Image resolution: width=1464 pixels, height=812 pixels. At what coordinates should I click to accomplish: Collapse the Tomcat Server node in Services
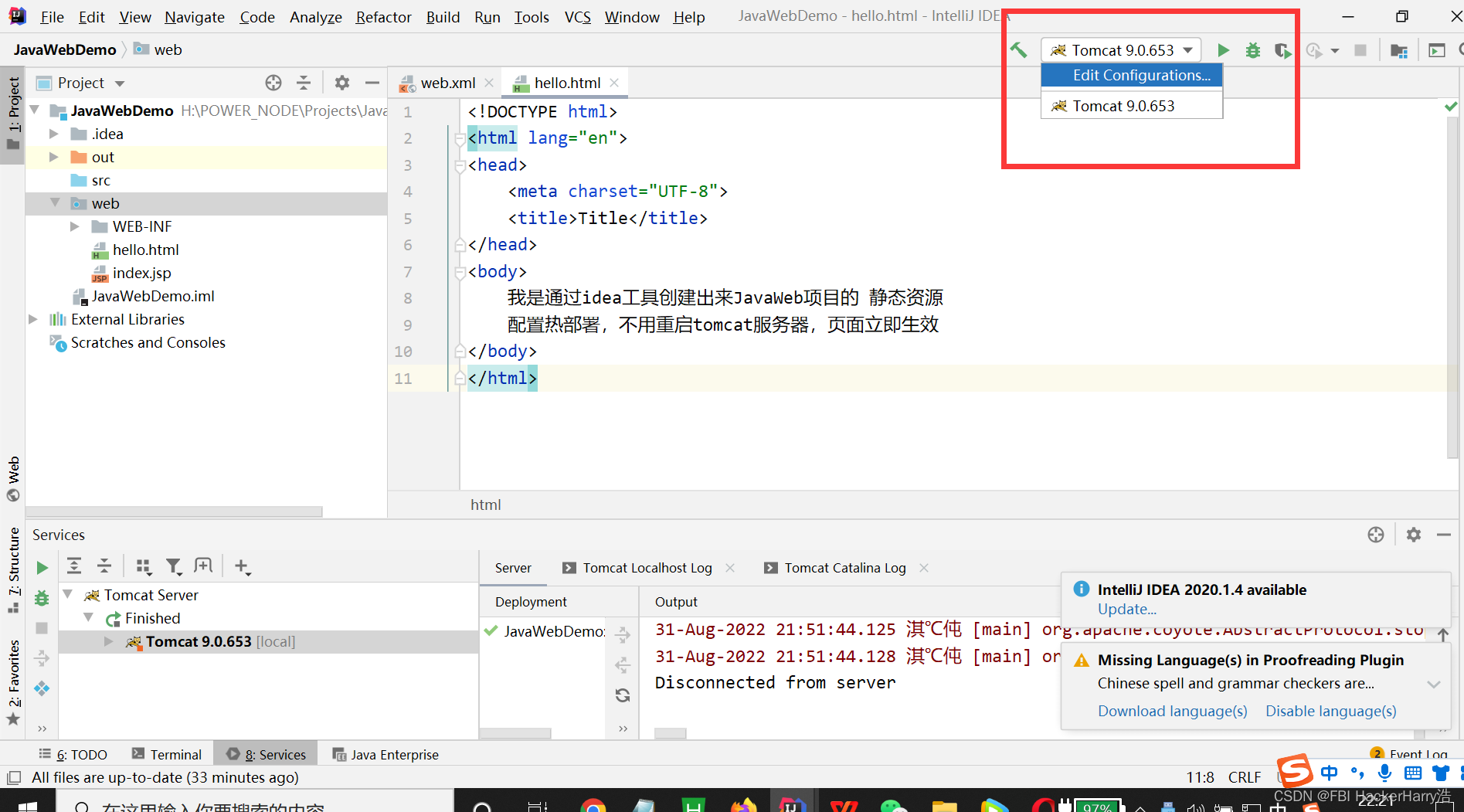[68, 595]
